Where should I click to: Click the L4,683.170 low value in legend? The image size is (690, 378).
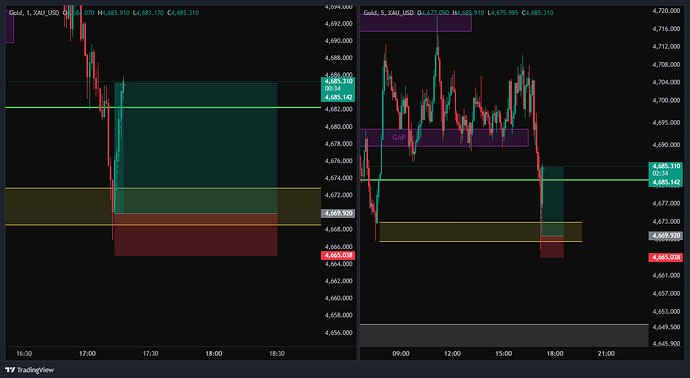(x=148, y=13)
